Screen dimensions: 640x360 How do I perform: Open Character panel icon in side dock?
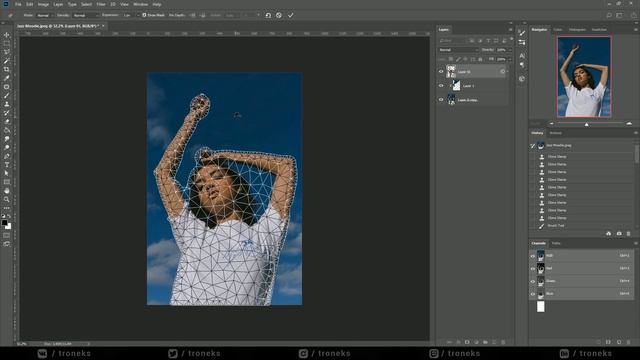[522, 56]
